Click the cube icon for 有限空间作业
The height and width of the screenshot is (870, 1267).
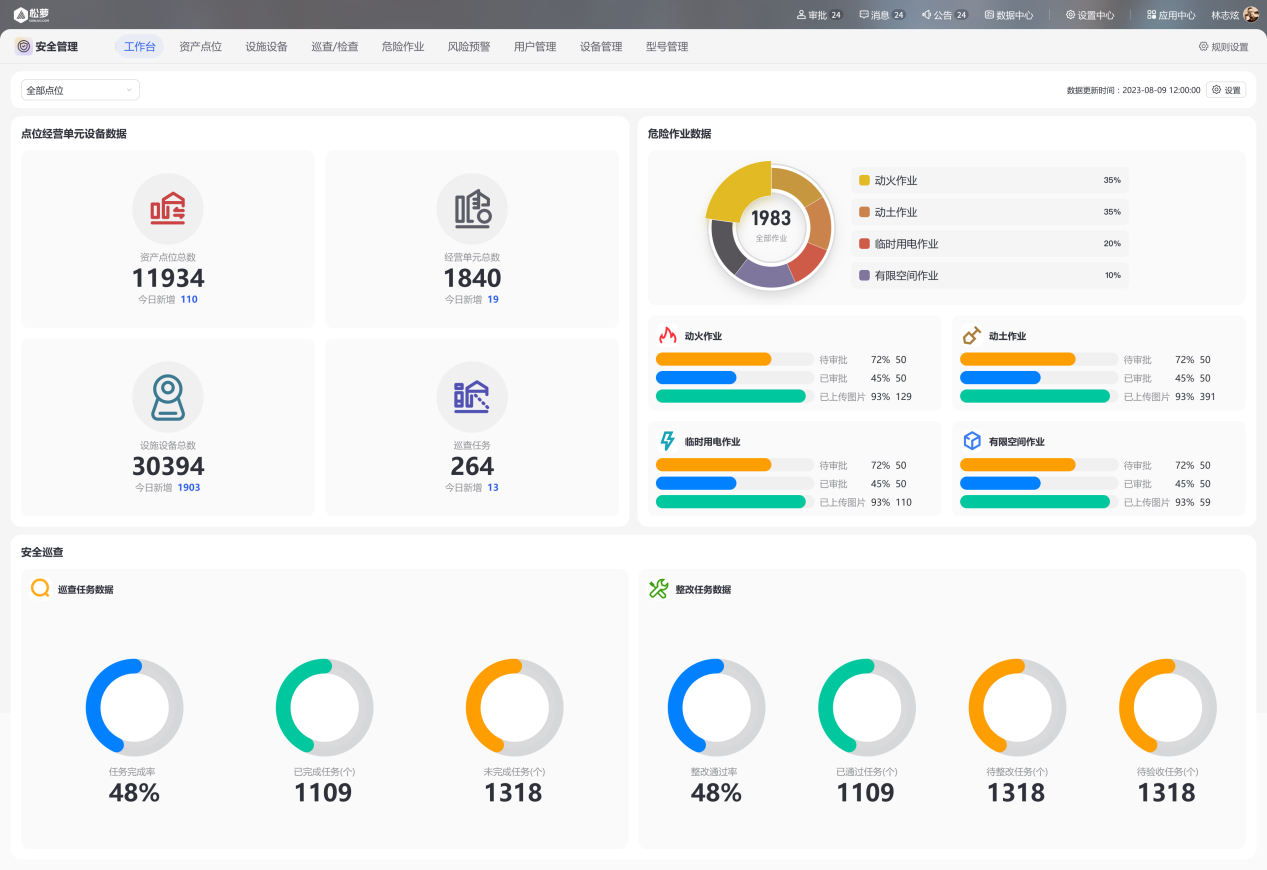click(x=971, y=441)
